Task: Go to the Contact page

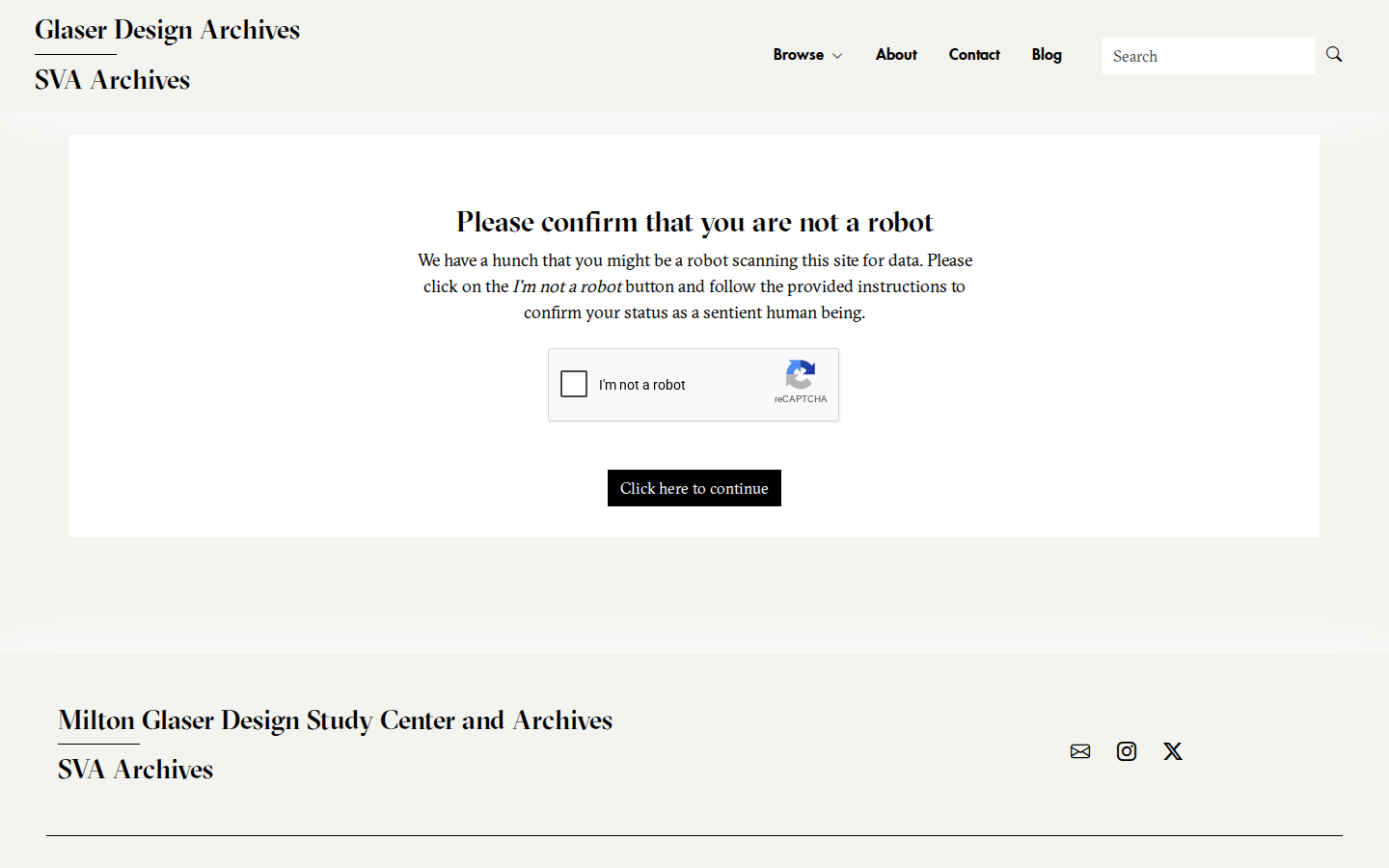Action: tap(974, 55)
